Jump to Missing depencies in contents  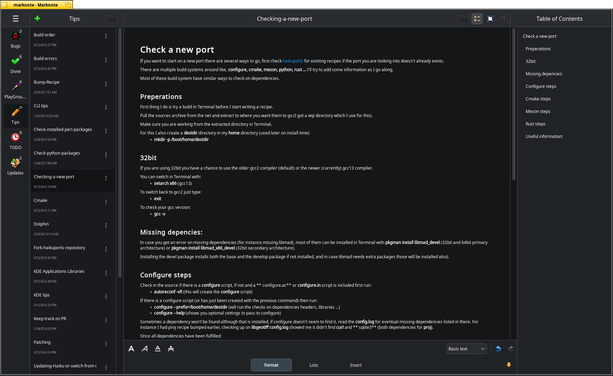(544, 74)
